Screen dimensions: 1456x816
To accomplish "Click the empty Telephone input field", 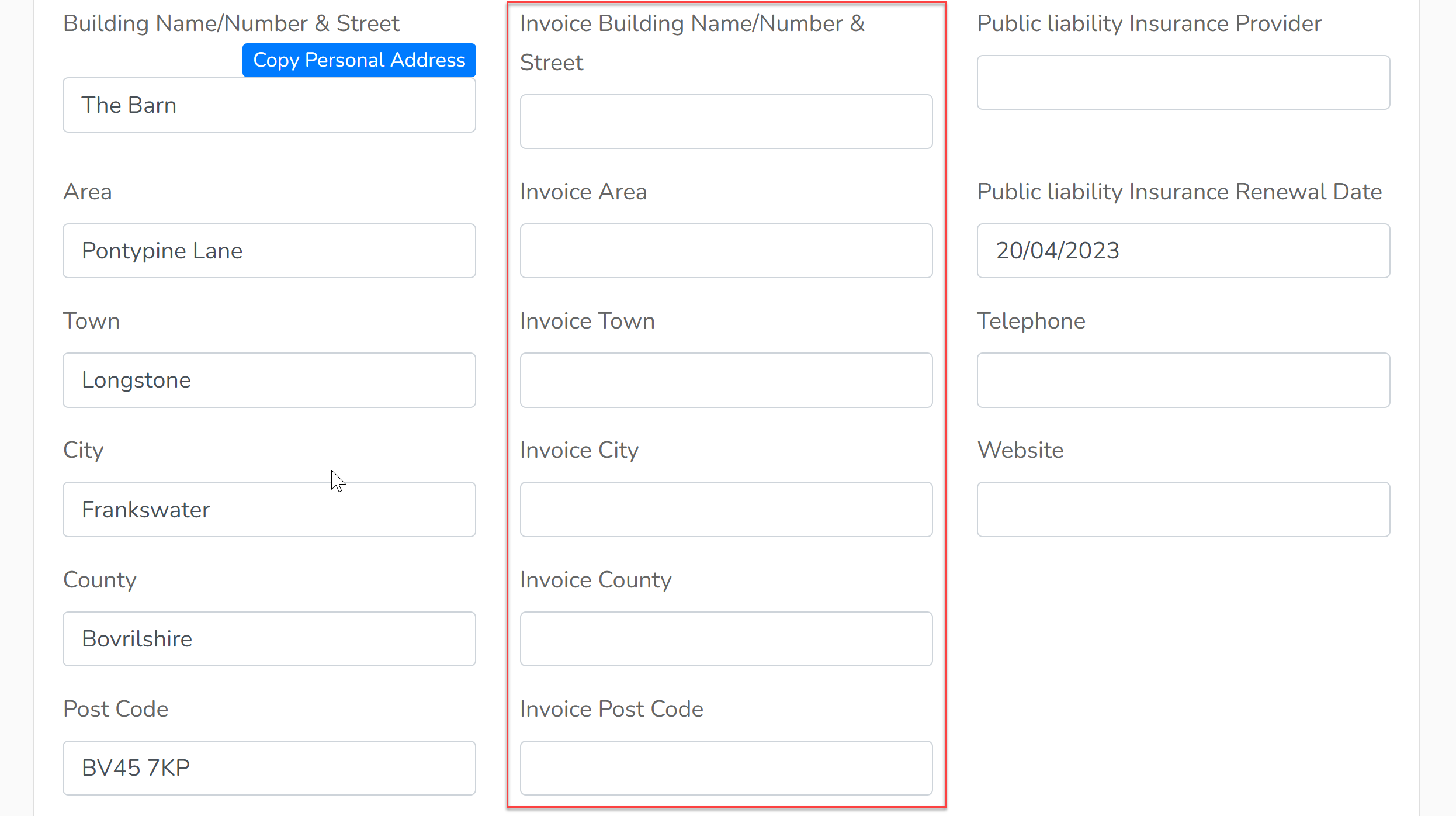I will pos(1184,380).
